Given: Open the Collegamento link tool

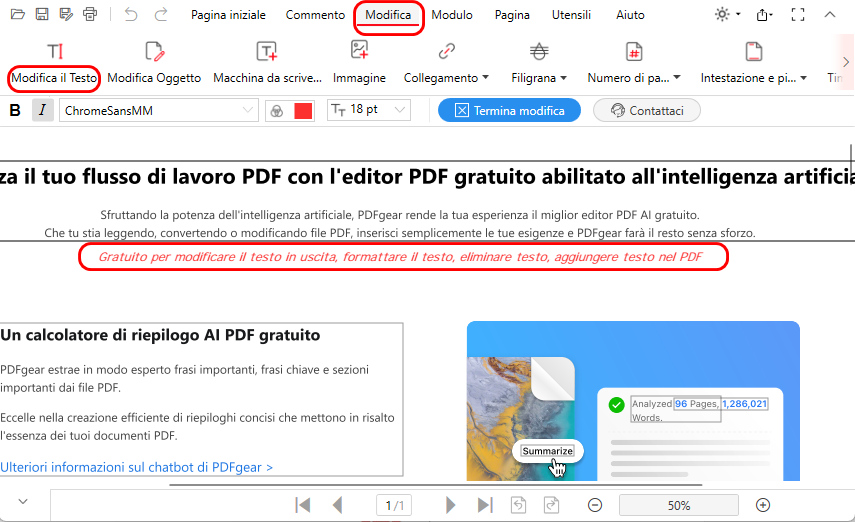Looking at the screenshot, I should click(x=446, y=52).
